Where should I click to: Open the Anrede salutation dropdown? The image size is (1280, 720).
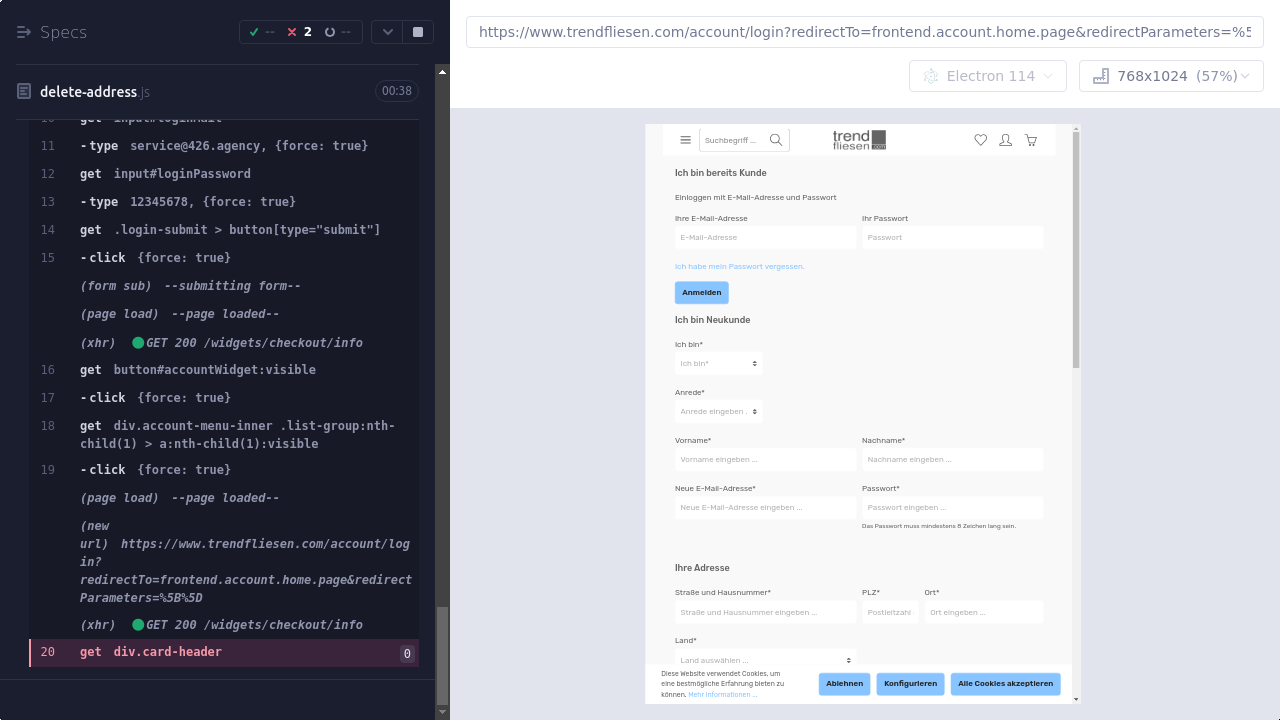click(x=718, y=411)
